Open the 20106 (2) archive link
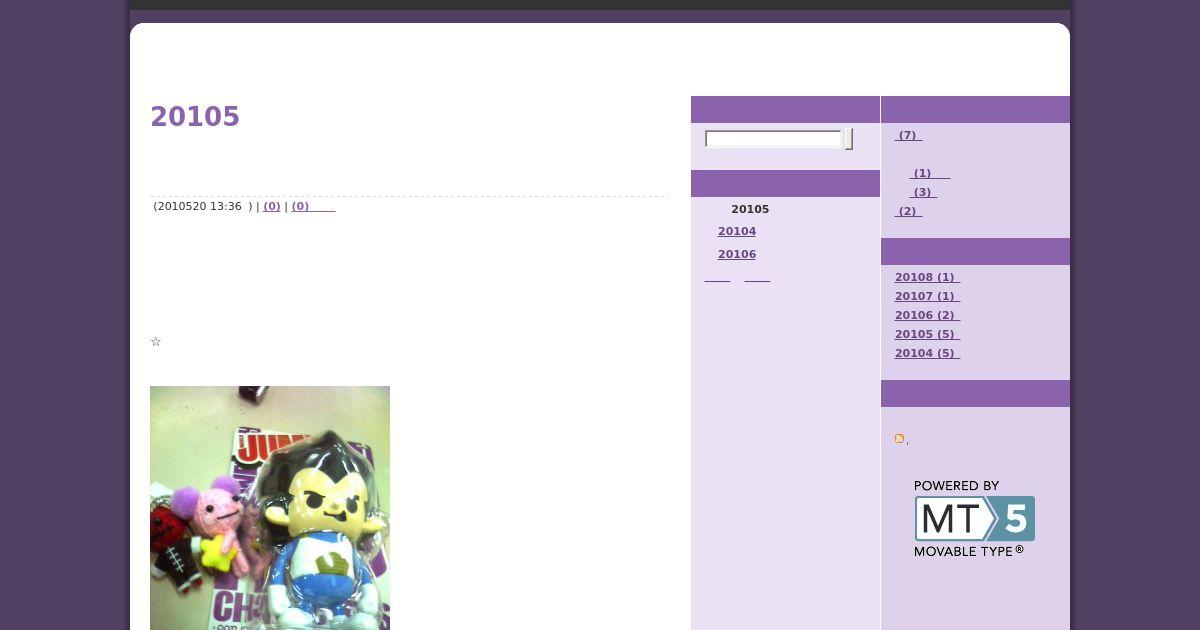1200x630 pixels. [927, 315]
